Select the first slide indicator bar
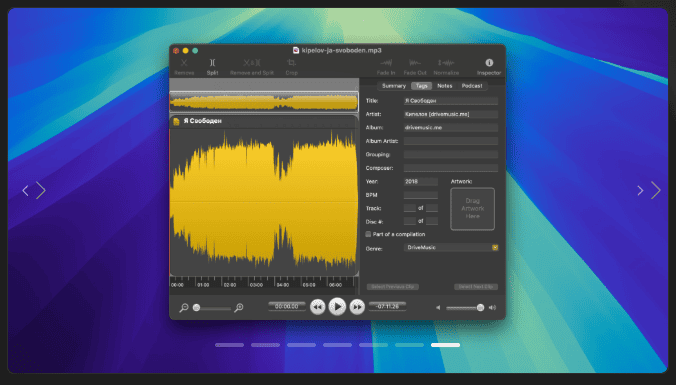676x385 pixels. (x=229, y=345)
